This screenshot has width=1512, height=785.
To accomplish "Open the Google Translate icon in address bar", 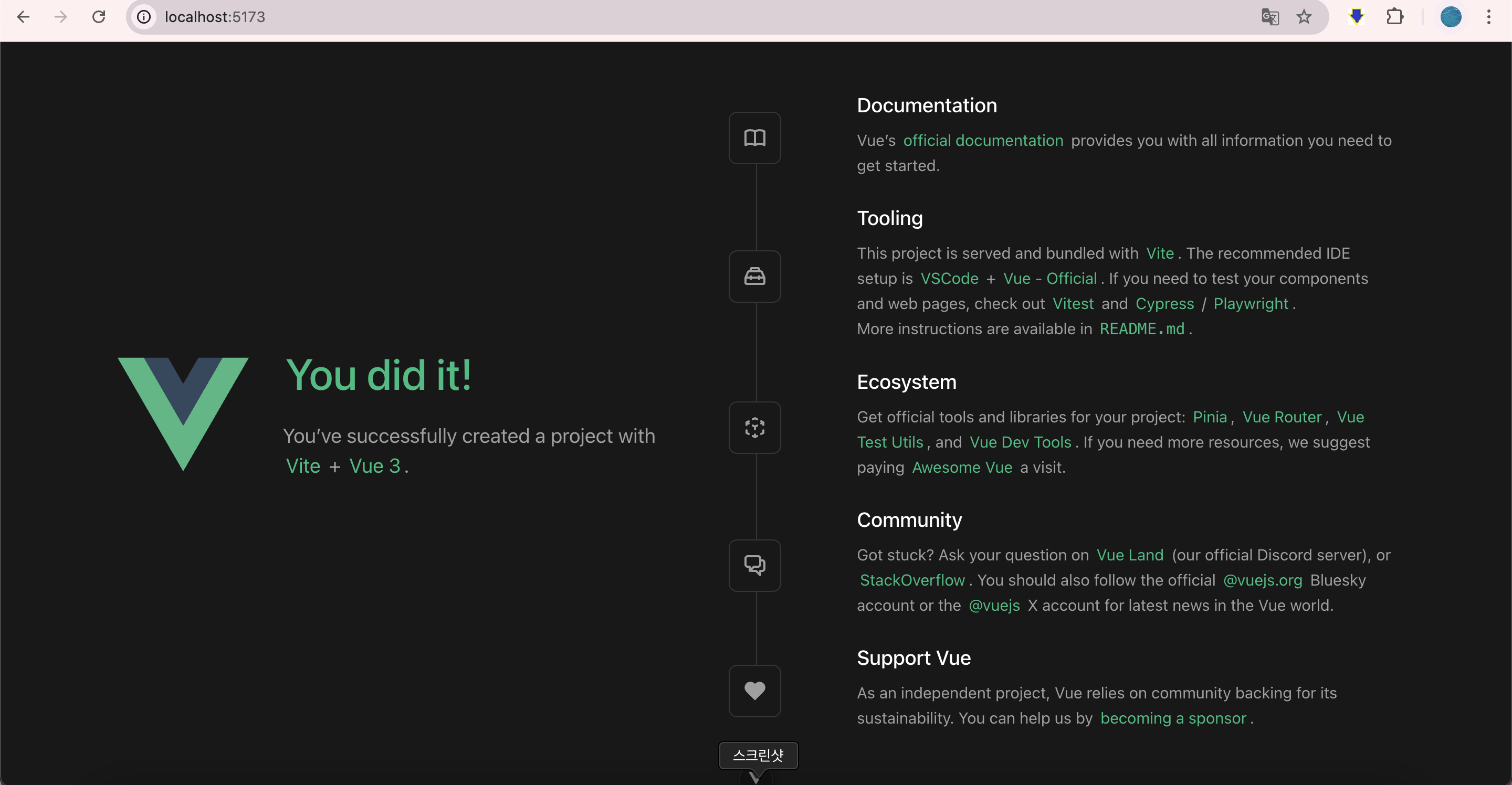I will pyautogui.click(x=1269, y=17).
